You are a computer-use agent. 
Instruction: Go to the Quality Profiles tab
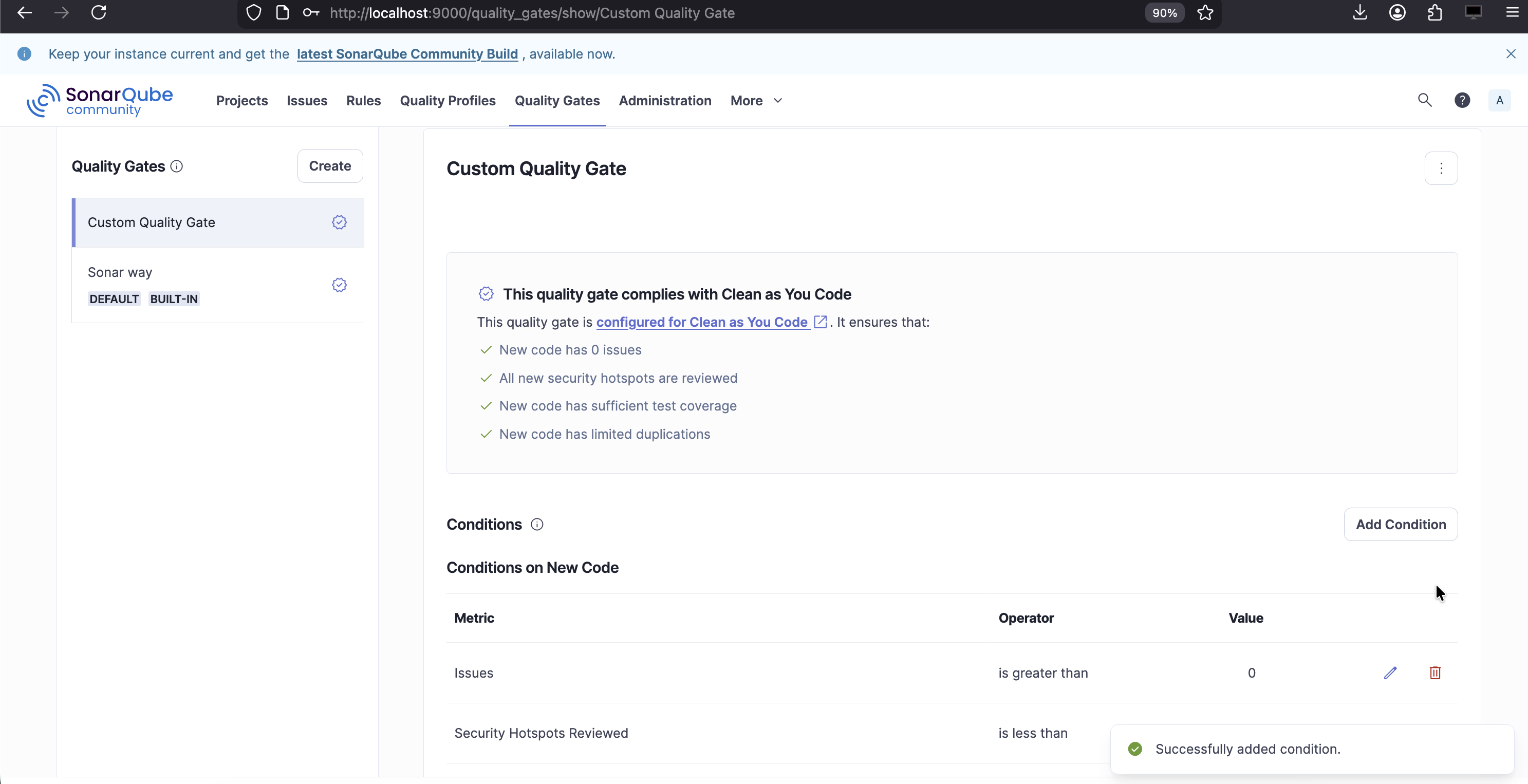click(x=447, y=101)
